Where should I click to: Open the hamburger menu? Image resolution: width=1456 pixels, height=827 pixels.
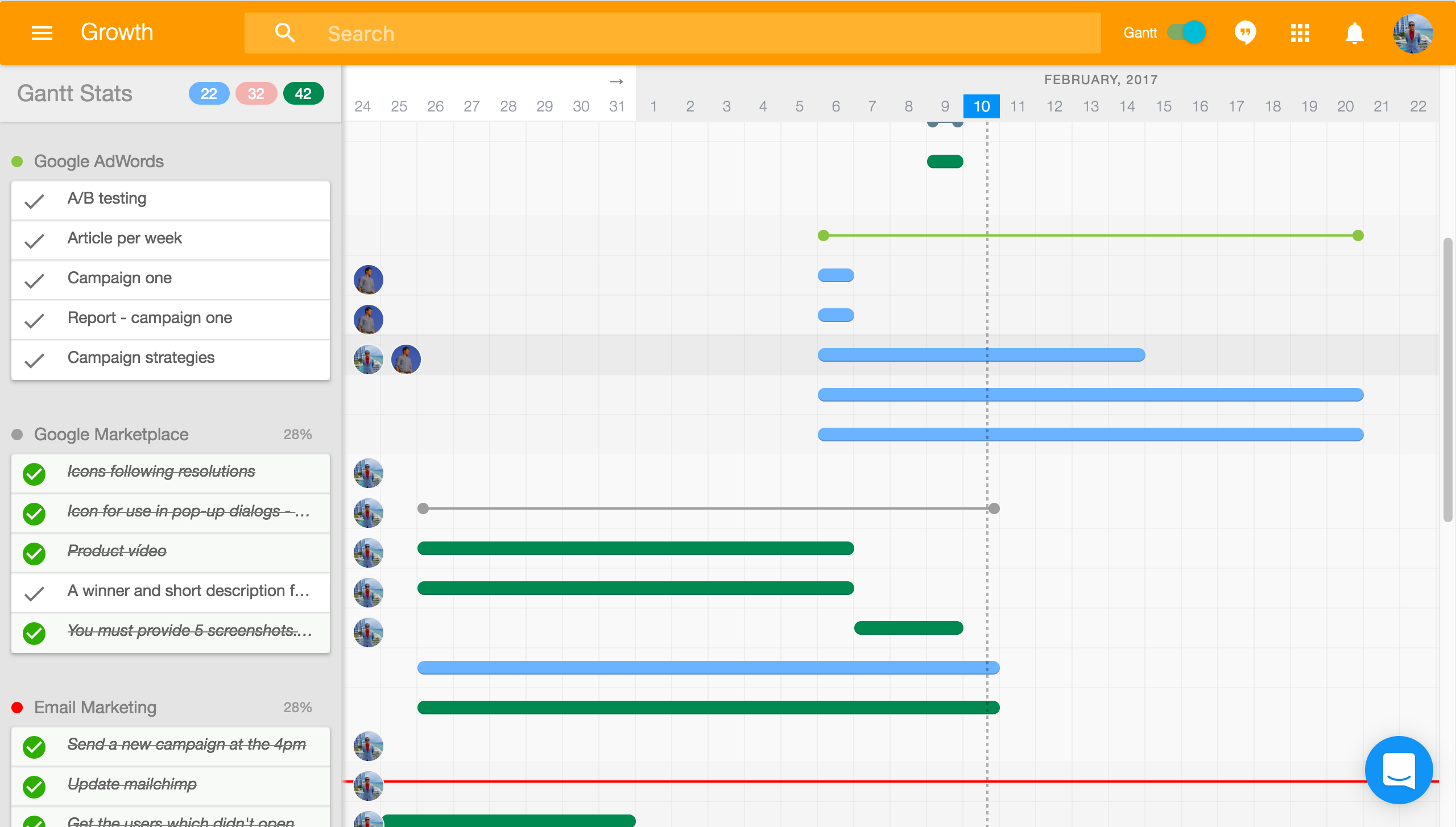click(x=42, y=33)
